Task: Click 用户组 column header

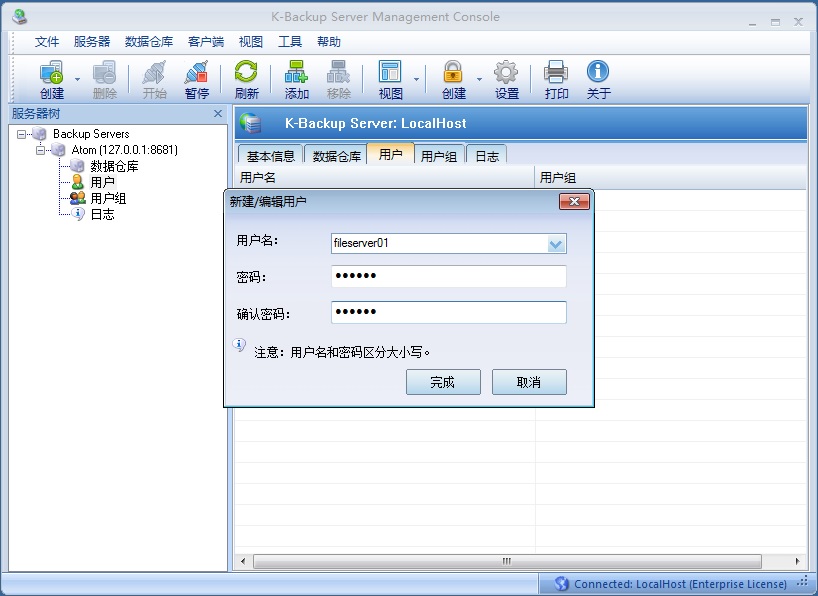Action: point(671,177)
